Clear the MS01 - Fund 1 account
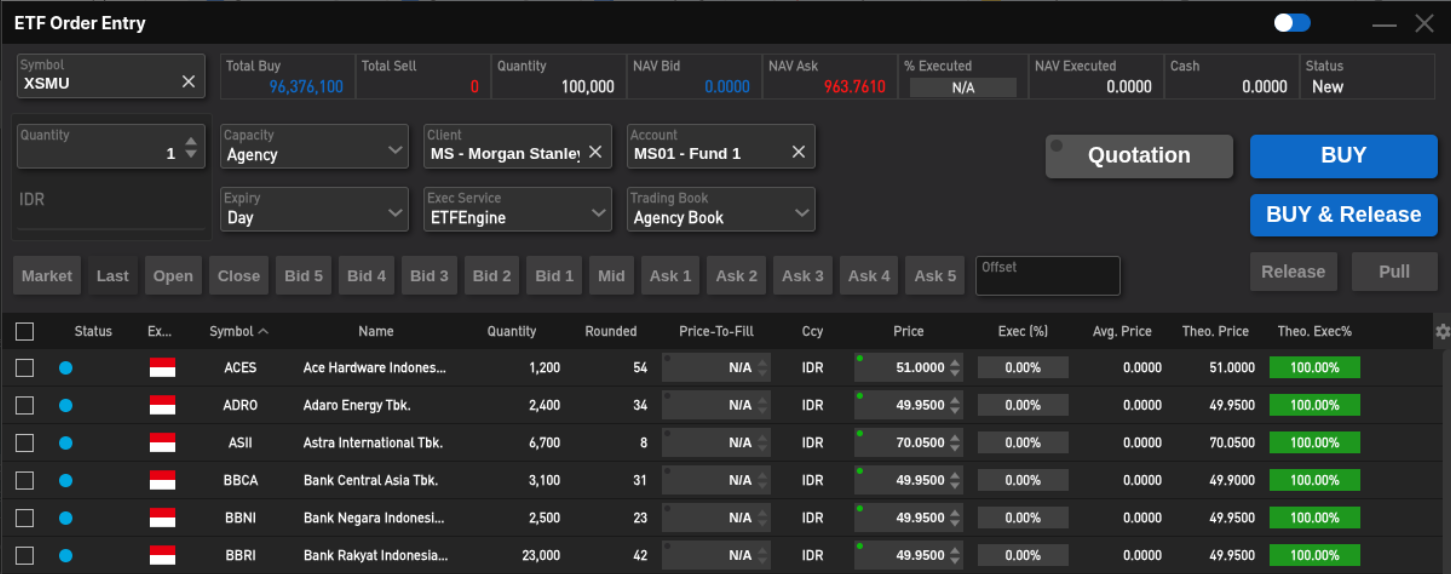1451x574 pixels. pyautogui.click(x=798, y=152)
